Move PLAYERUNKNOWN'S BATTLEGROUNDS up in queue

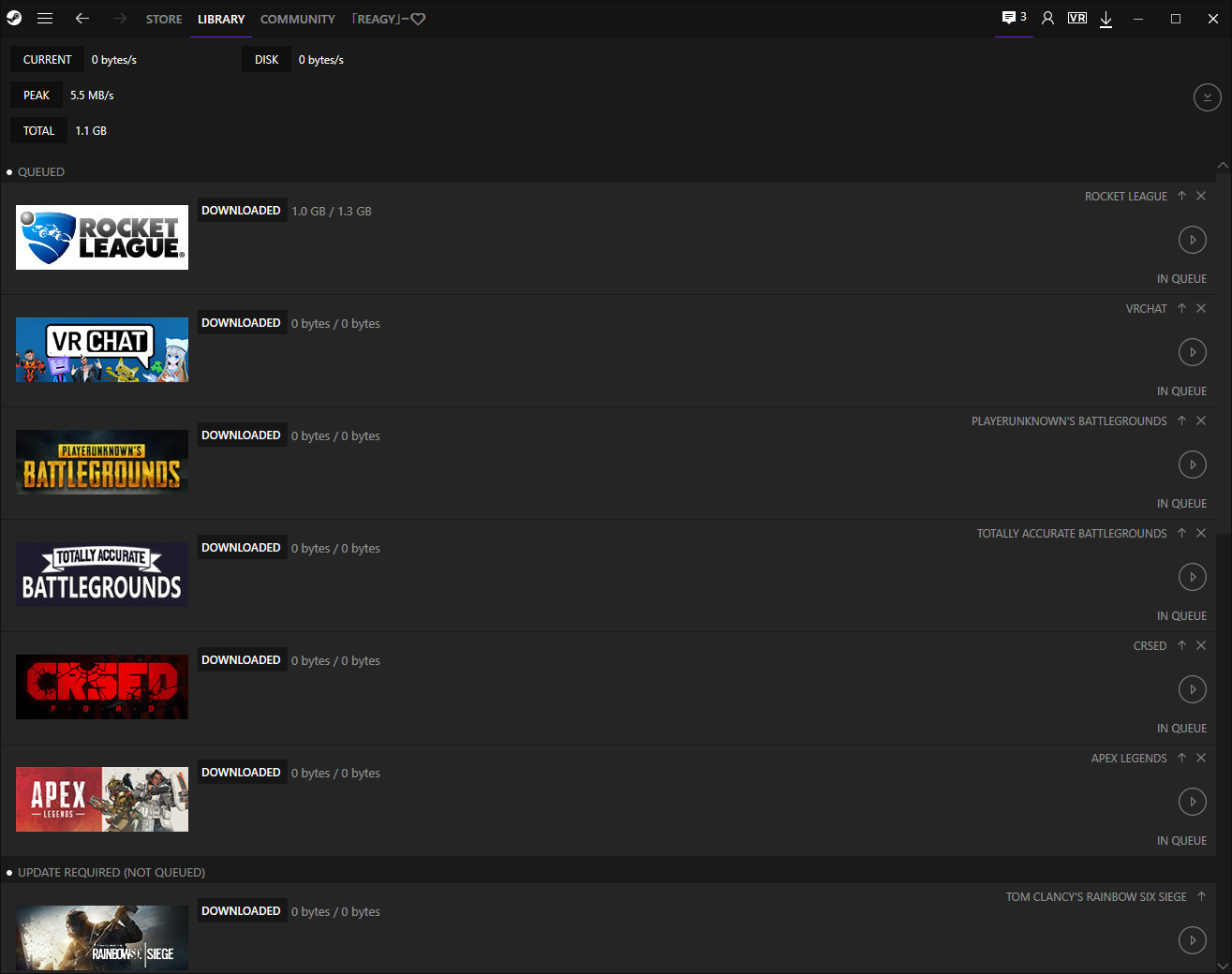[1182, 421]
